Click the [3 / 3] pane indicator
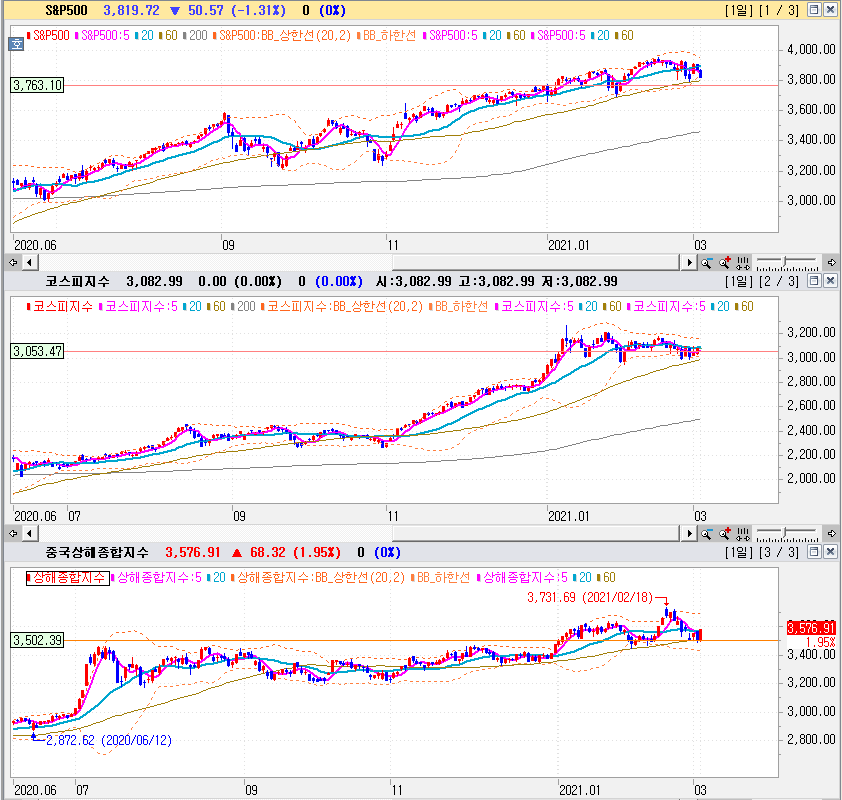Screen dimensions: 842x800 point(779,552)
